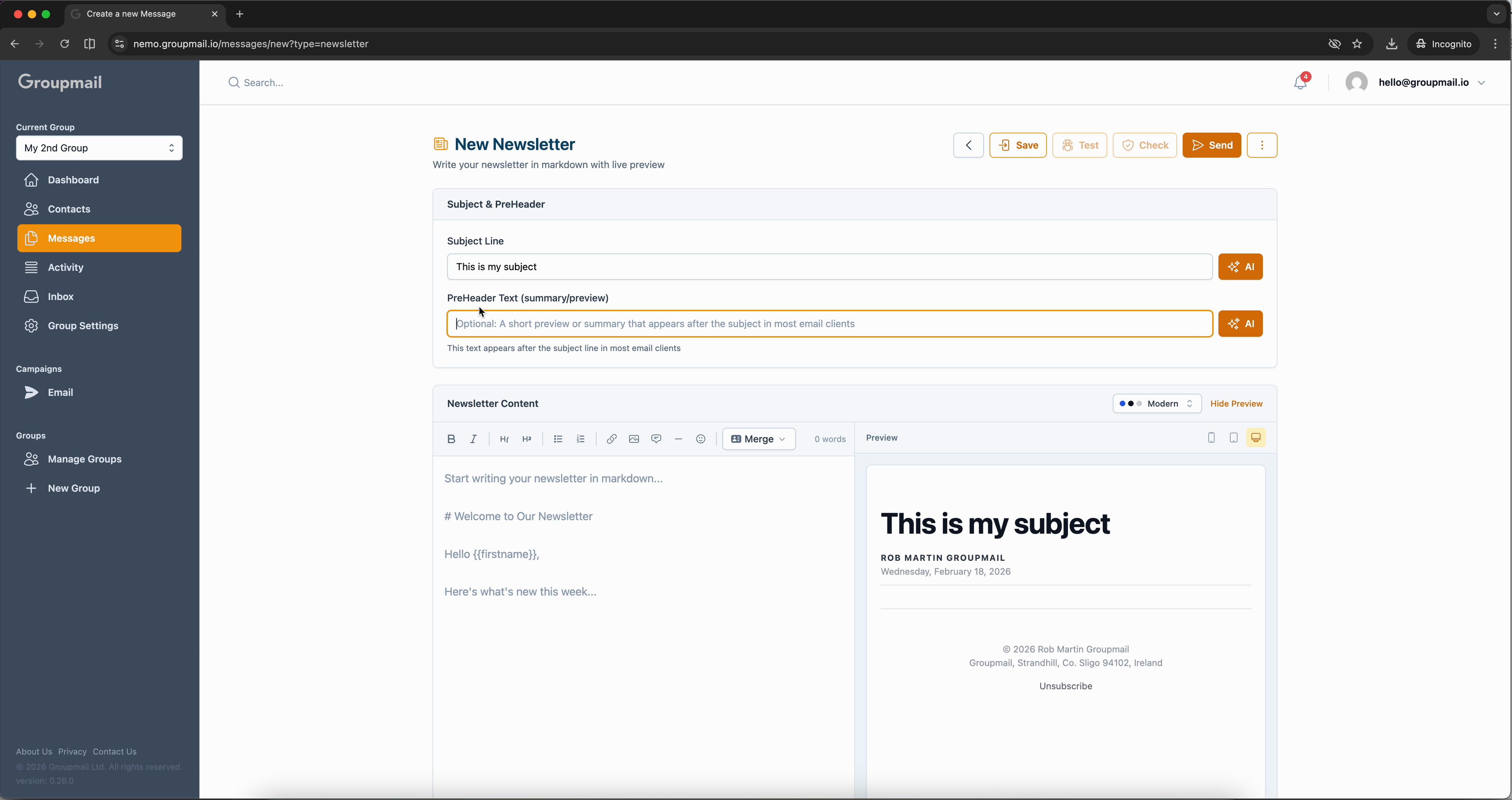Screen dimensions: 1512x800
Task: Switch preview to mobile view
Action: [1211, 437]
